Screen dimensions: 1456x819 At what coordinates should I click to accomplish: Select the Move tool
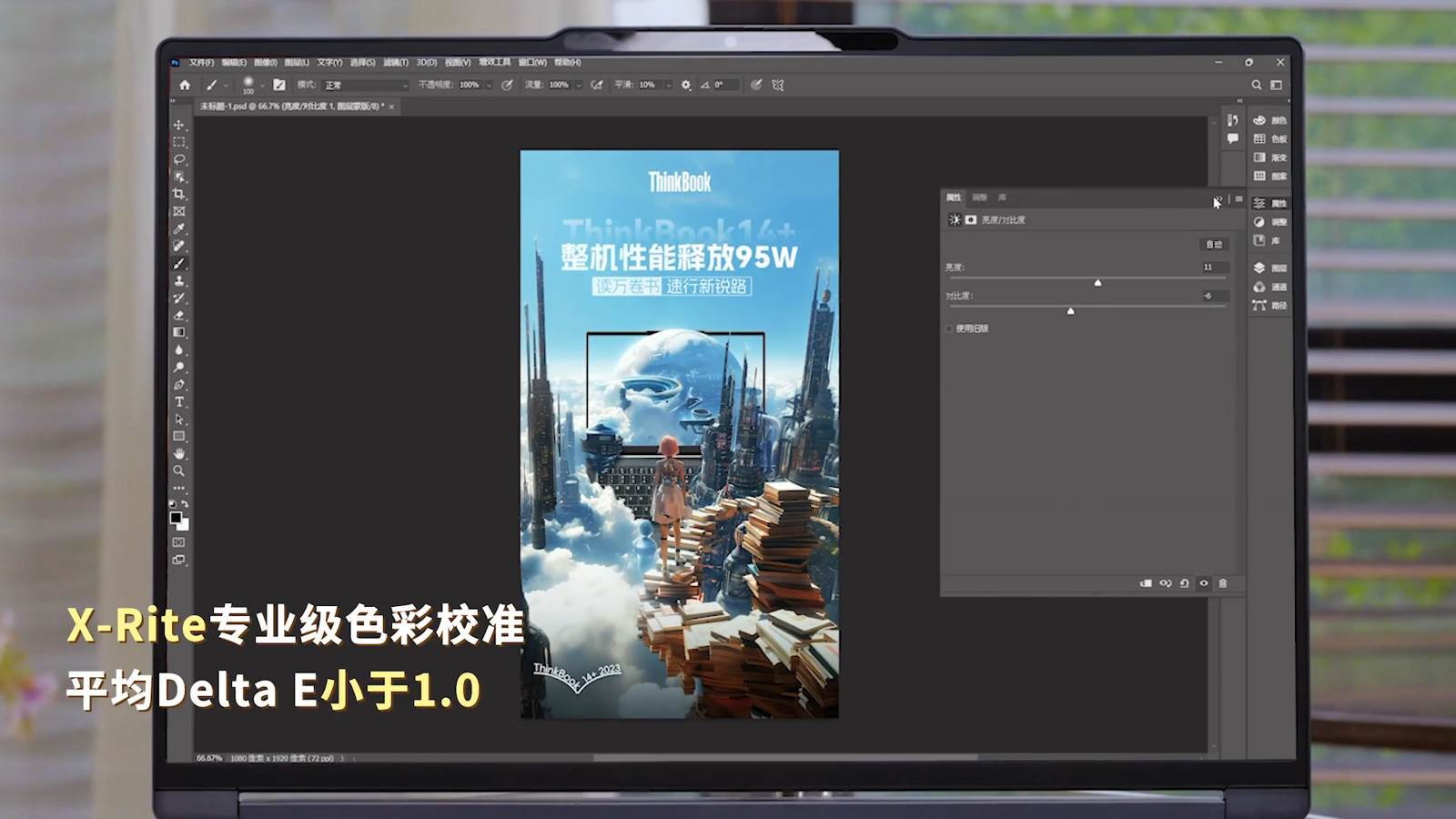point(179,125)
